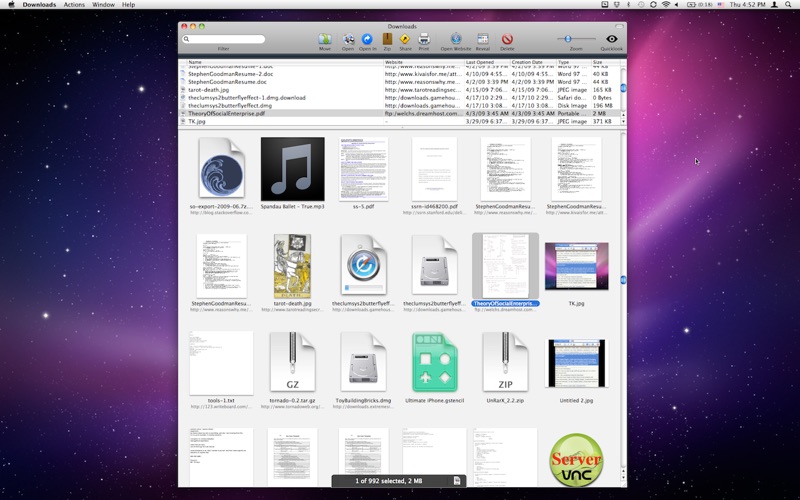Open the Window menu in menu bar
The height and width of the screenshot is (500, 800).
103,5
